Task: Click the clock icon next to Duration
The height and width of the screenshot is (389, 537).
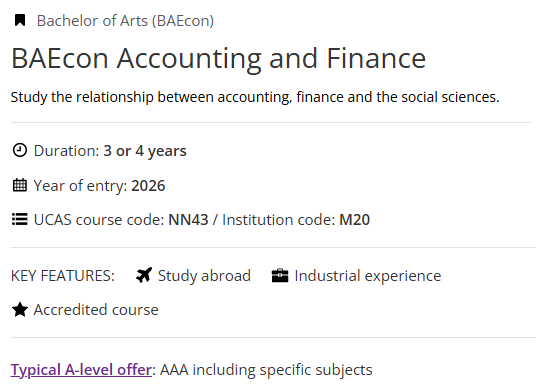Action: point(20,150)
